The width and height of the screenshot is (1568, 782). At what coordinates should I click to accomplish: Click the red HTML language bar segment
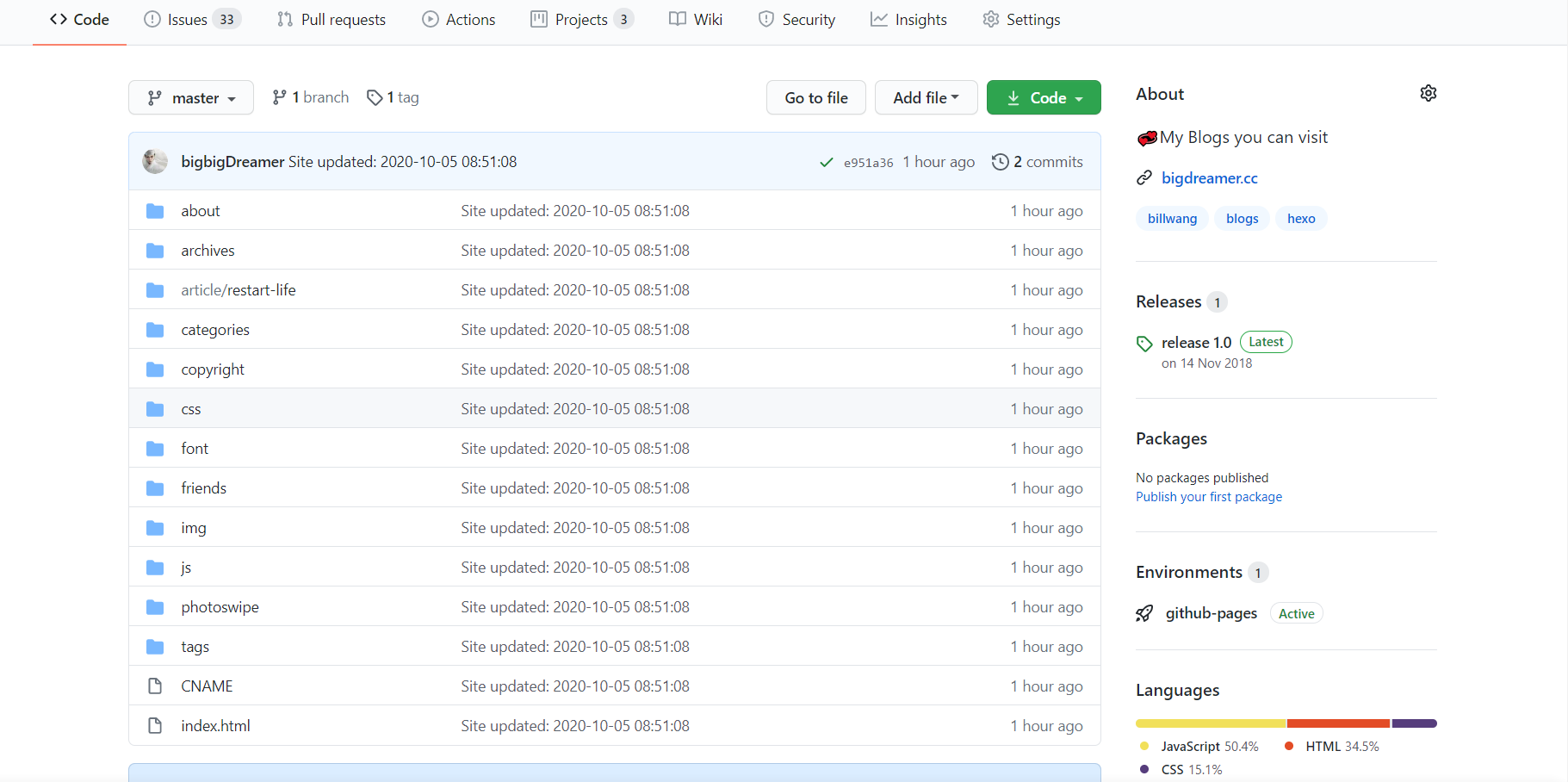click(x=1339, y=723)
